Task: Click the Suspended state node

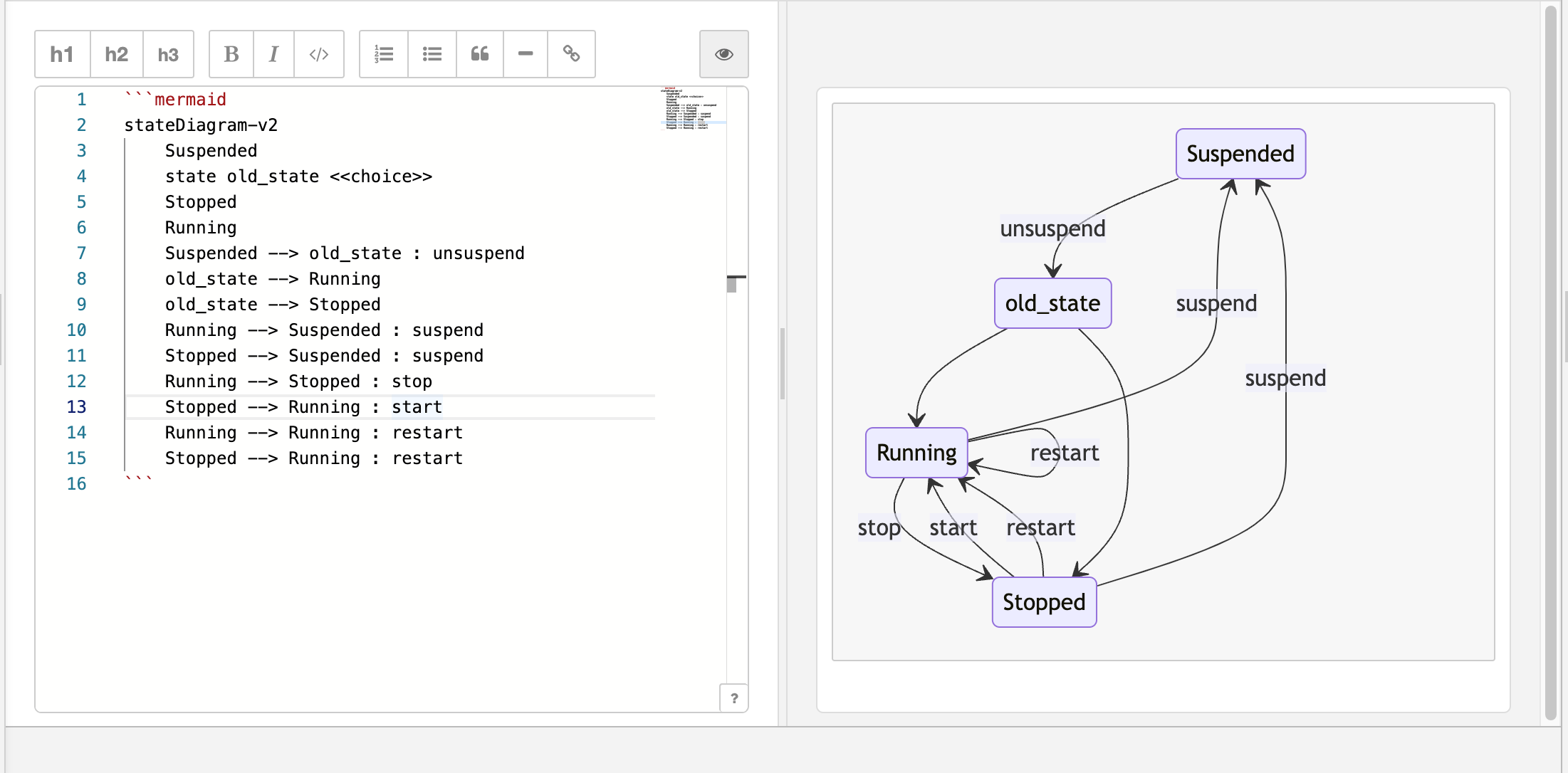Action: tap(1240, 154)
